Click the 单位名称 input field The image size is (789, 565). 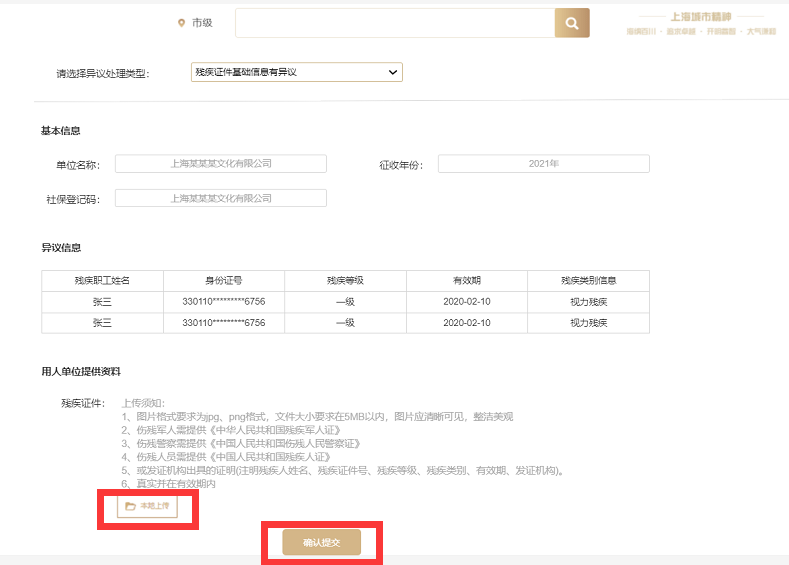[221, 164]
